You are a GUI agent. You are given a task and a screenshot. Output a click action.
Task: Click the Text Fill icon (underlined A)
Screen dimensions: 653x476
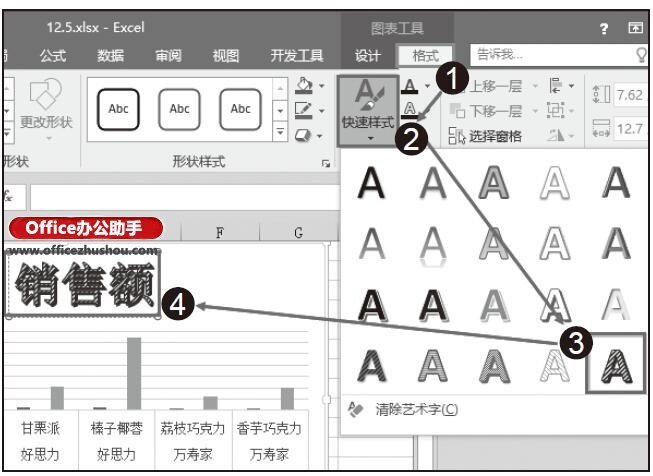(x=410, y=86)
